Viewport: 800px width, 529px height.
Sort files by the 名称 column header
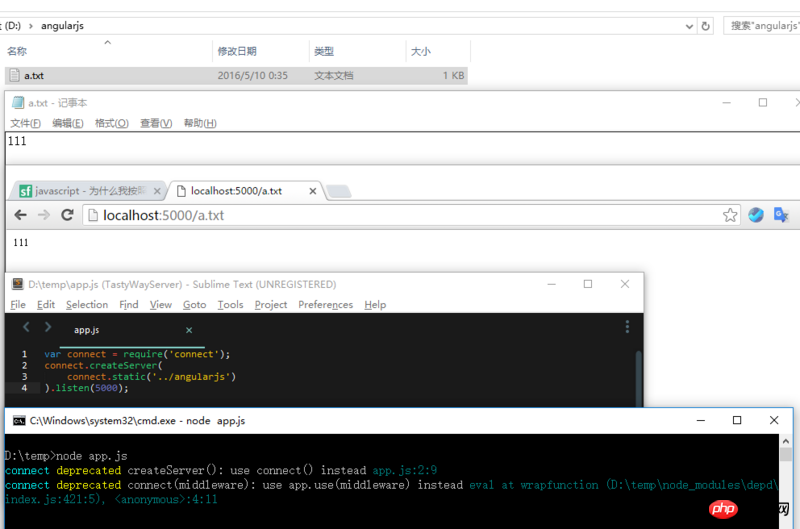tap(17, 51)
